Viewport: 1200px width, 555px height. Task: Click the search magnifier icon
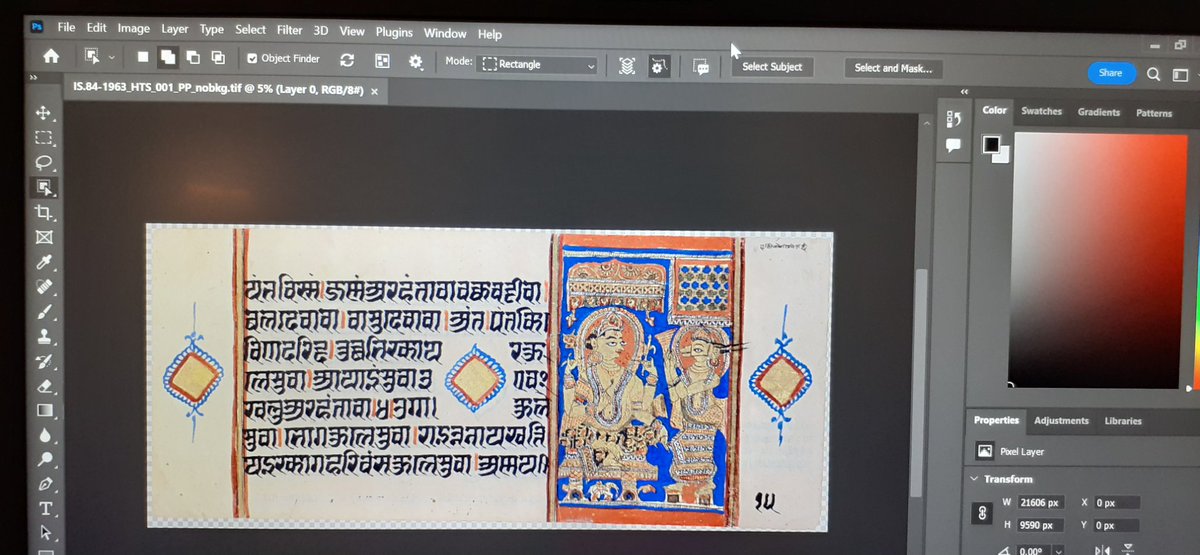point(1154,74)
